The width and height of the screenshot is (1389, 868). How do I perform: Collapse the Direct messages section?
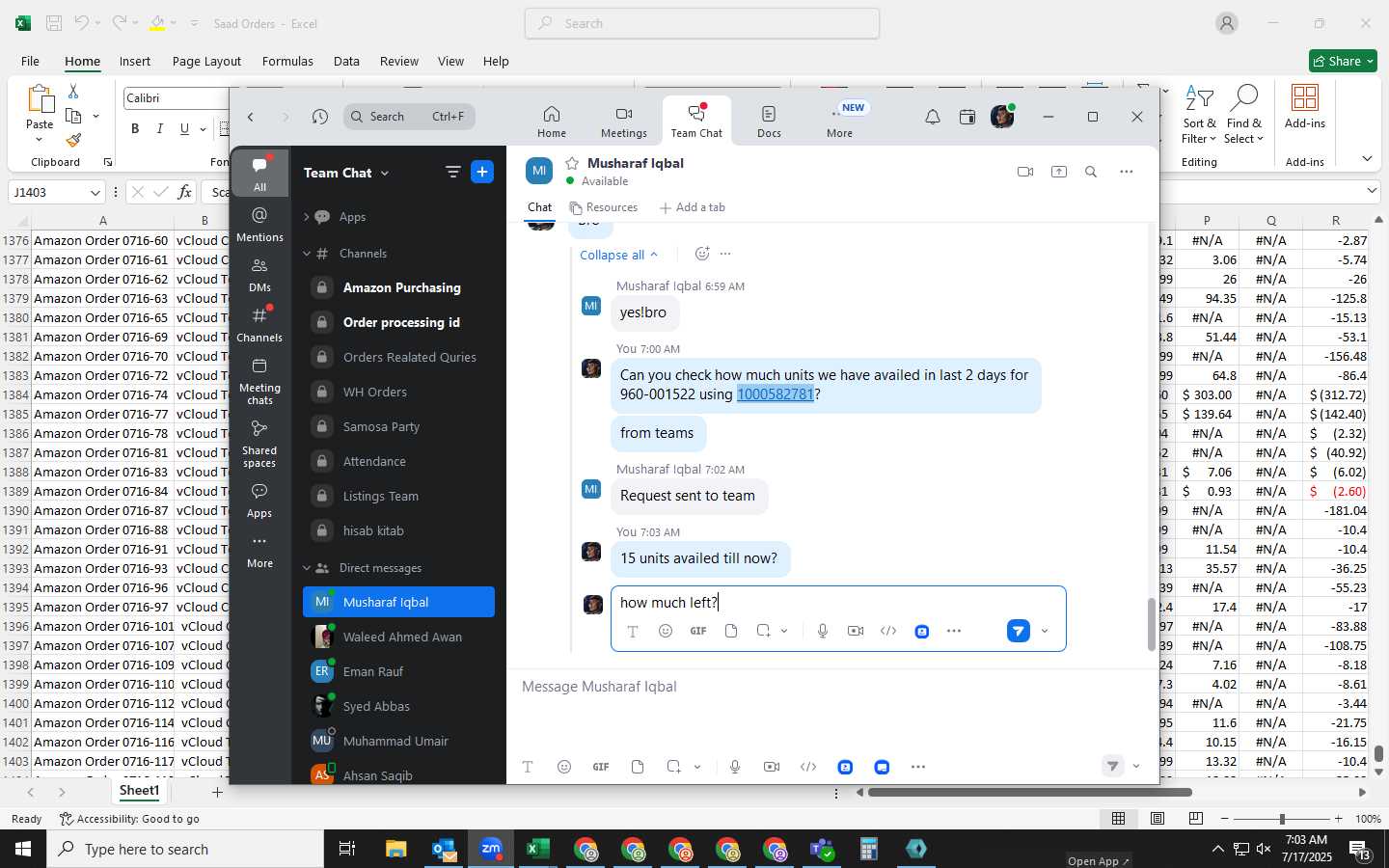pyautogui.click(x=307, y=568)
